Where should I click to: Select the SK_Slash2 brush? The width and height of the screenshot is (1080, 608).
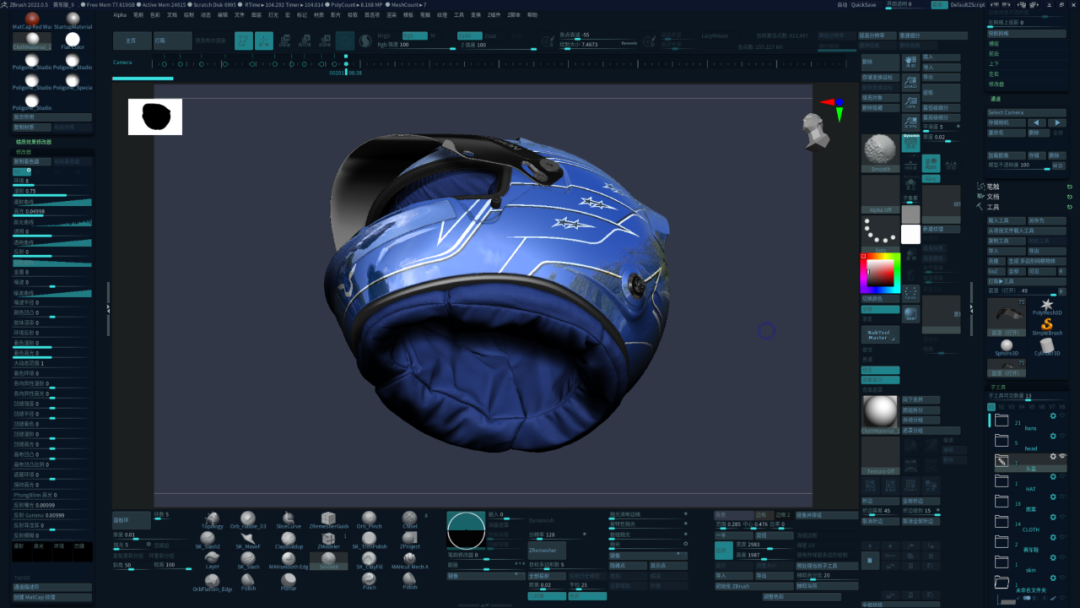pyautogui.click(x=207, y=541)
